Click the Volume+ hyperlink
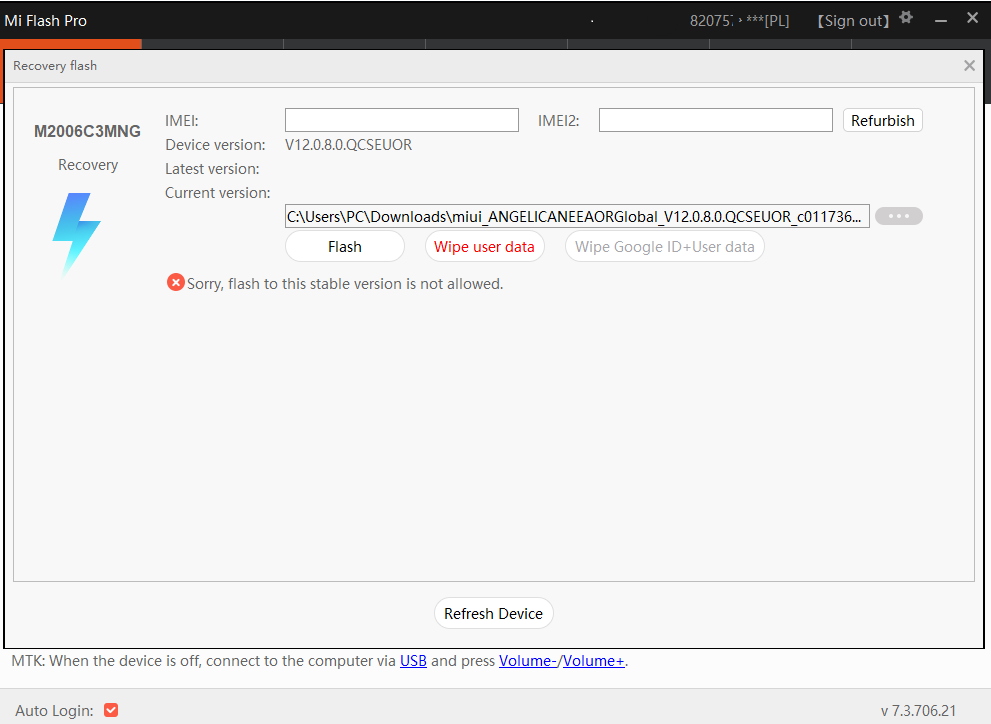The width and height of the screenshot is (991, 724). point(594,661)
